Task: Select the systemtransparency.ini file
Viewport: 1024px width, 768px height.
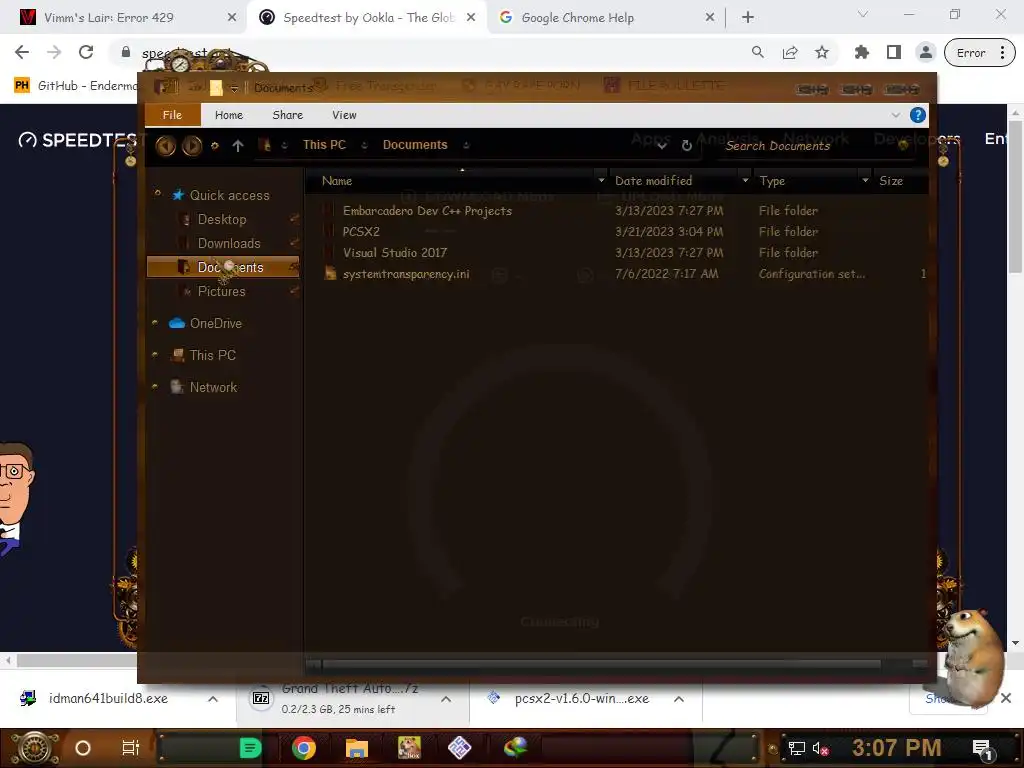Action: tap(406, 274)
